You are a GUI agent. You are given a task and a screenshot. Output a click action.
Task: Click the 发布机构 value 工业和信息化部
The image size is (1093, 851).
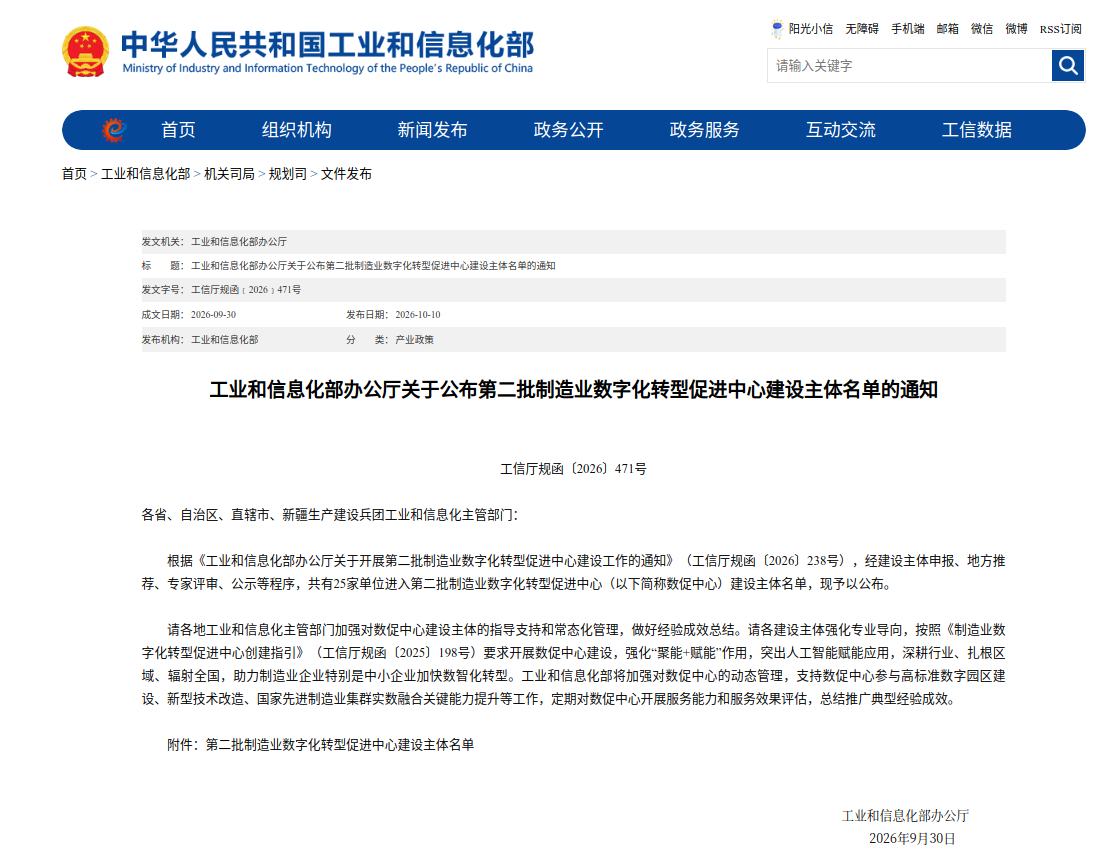pos(224,339)
